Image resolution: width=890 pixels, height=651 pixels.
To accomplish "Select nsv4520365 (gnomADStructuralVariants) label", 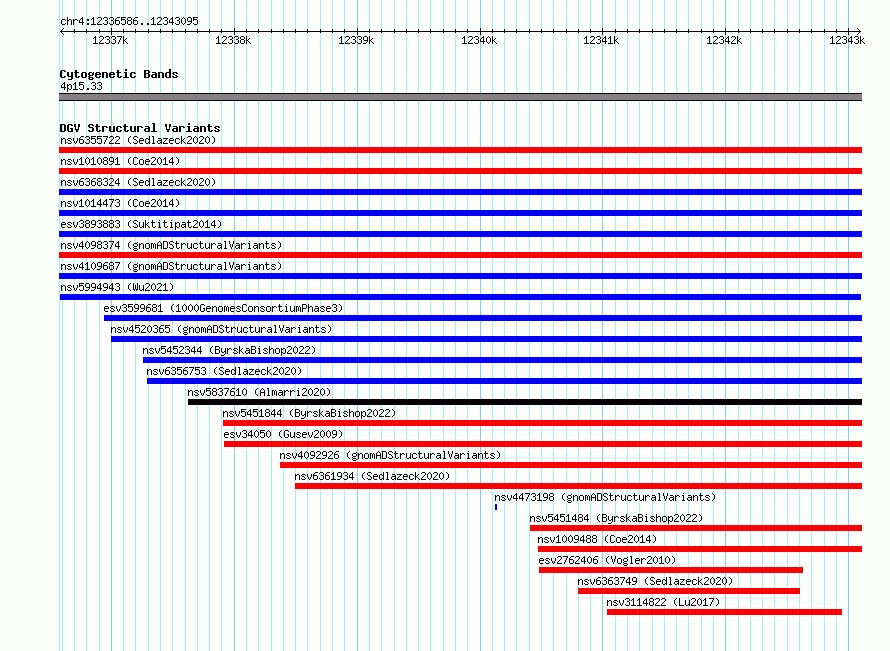I will click(x=221, y=329).
